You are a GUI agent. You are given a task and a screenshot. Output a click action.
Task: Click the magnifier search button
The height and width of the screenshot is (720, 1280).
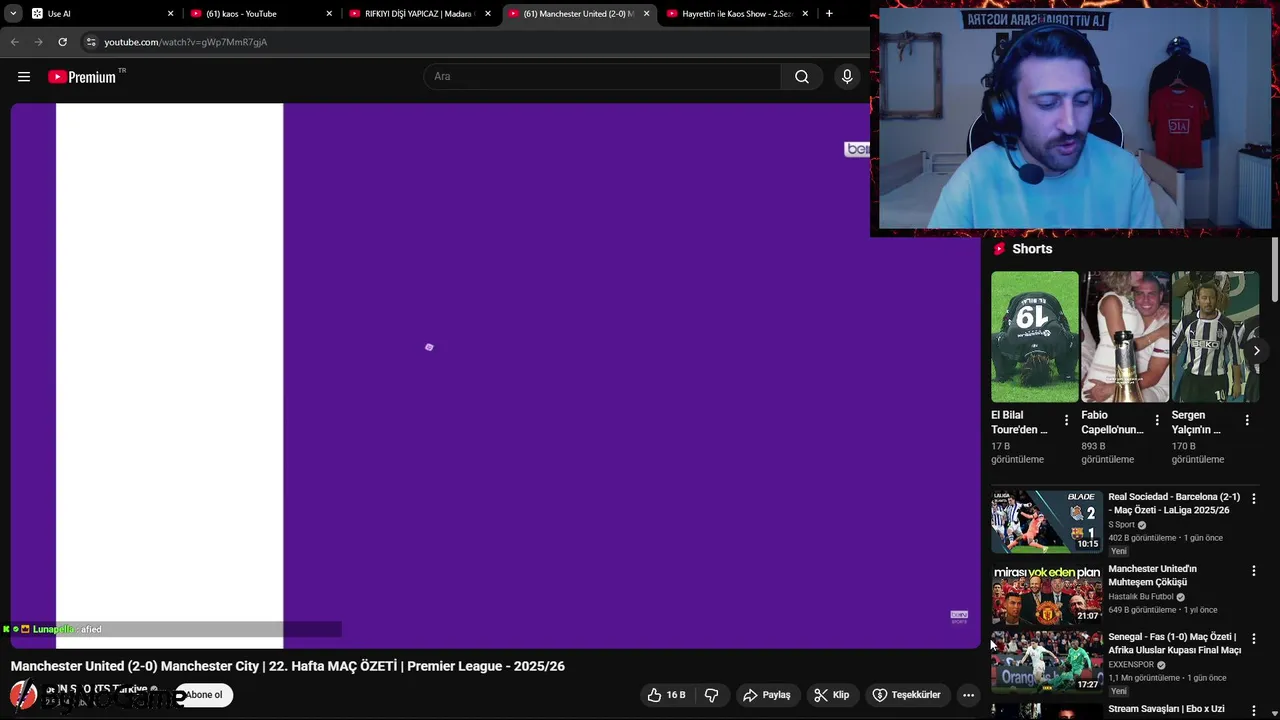click(x=802, y=77)
